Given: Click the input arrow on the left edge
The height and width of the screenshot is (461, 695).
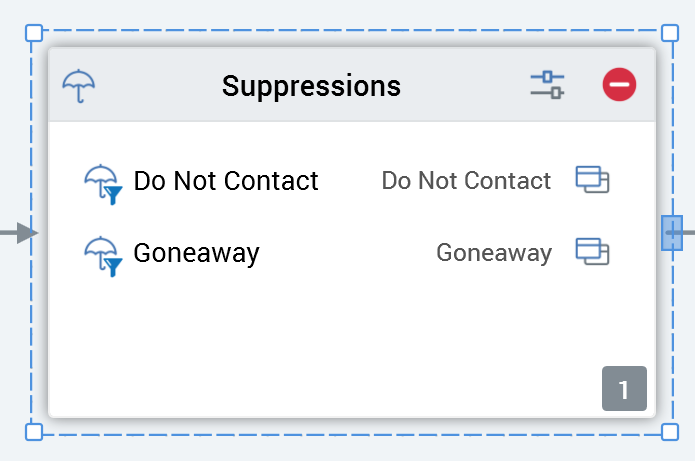Looking at the screenshot, I should 22,233.
